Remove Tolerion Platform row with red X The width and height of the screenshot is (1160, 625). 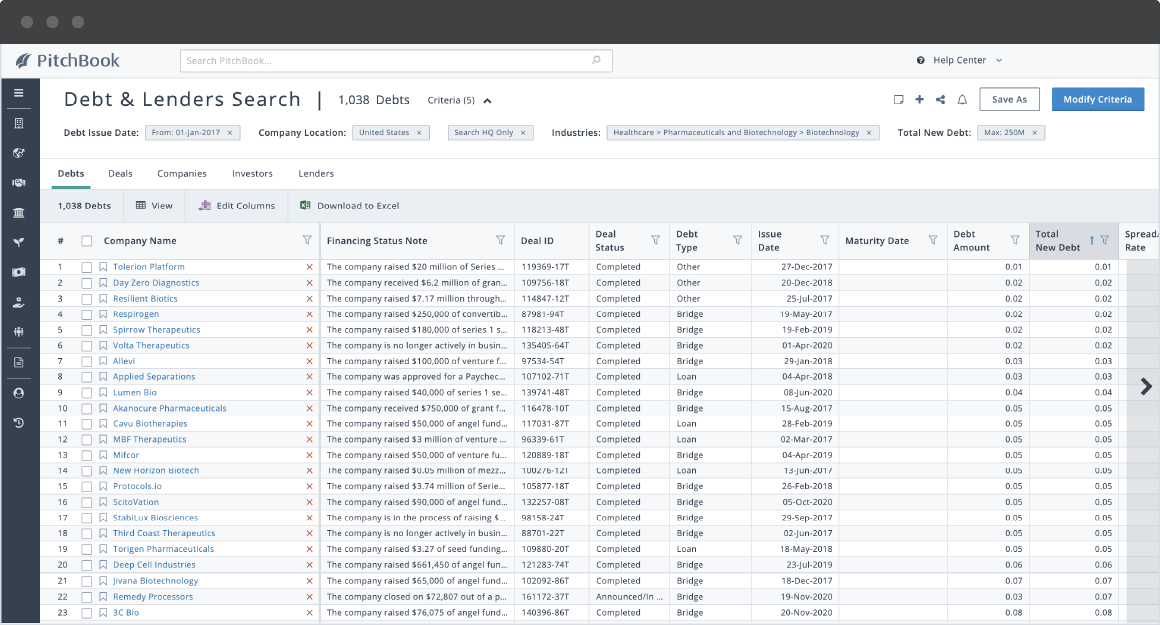[309, 267]
